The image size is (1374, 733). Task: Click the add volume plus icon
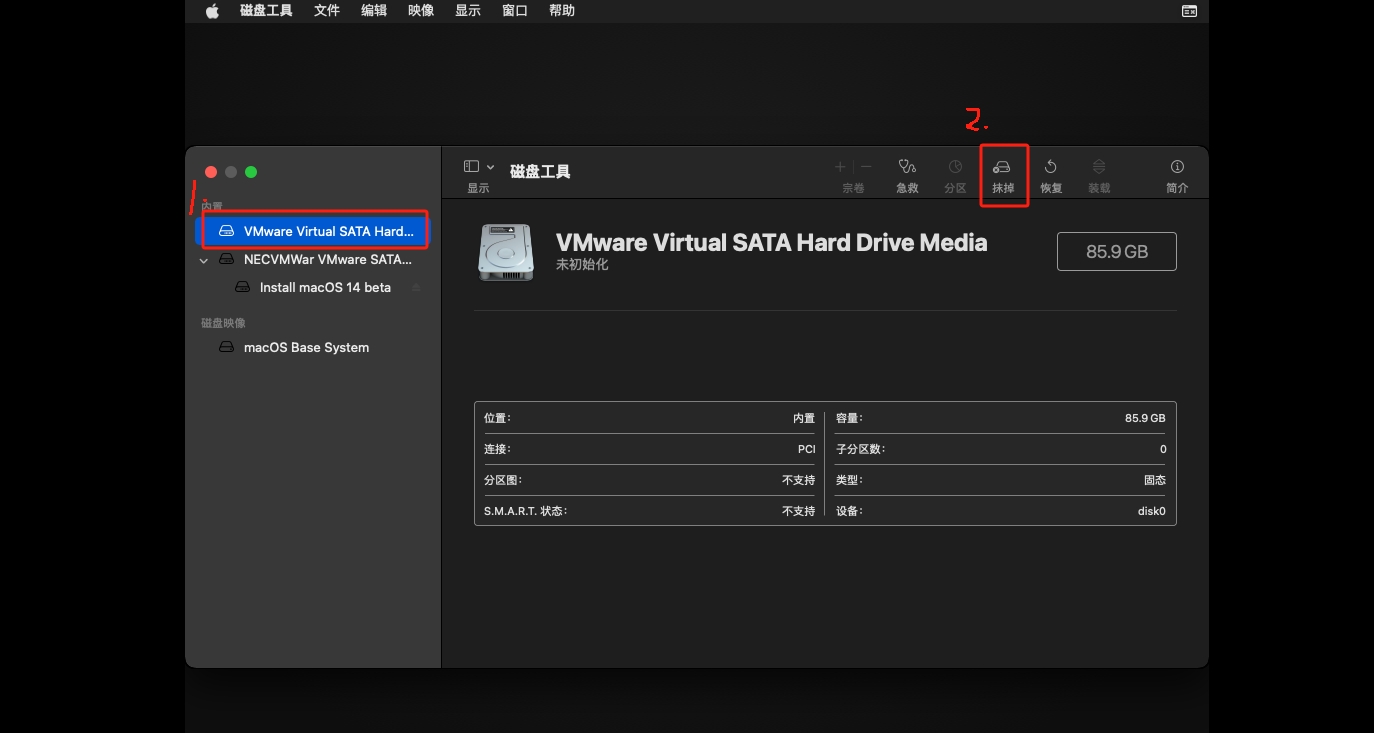[840, 167]
